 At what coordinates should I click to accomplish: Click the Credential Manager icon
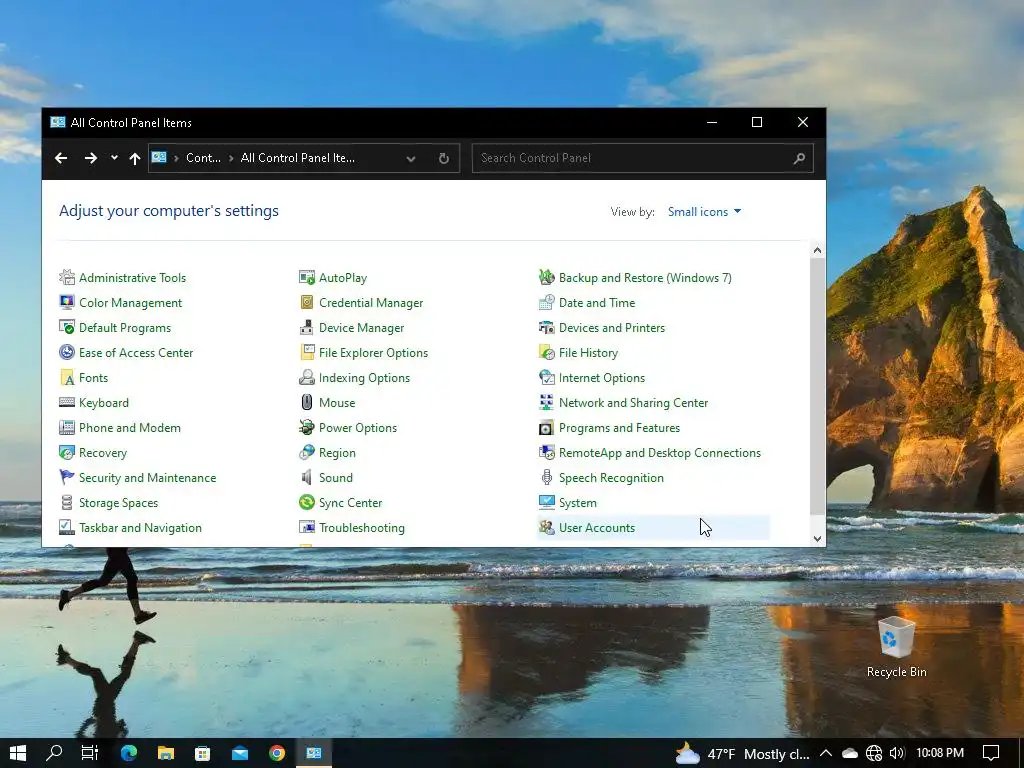[x=306, y=302]
